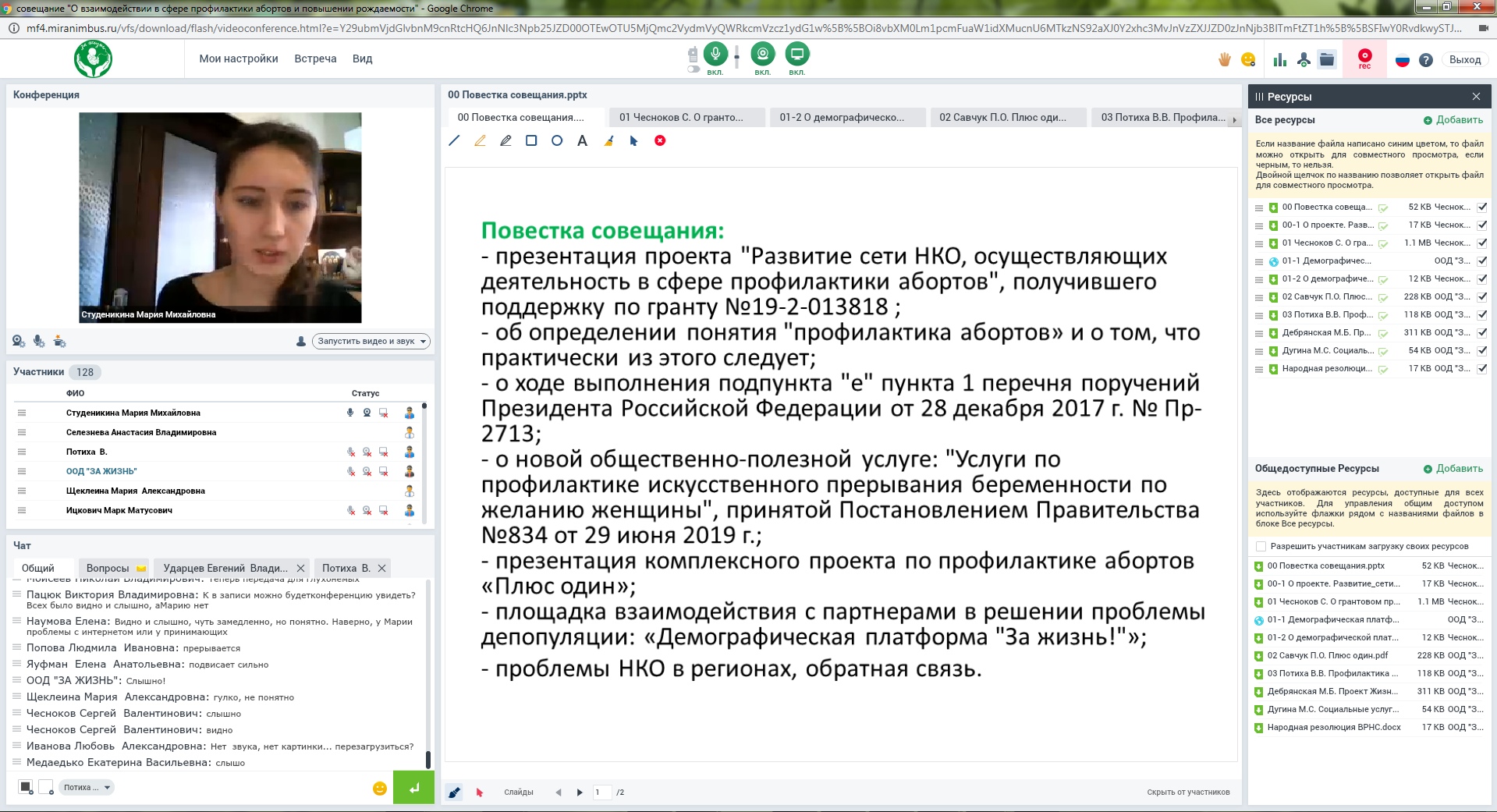Open the Встреча menu

[x=315, y=59]
